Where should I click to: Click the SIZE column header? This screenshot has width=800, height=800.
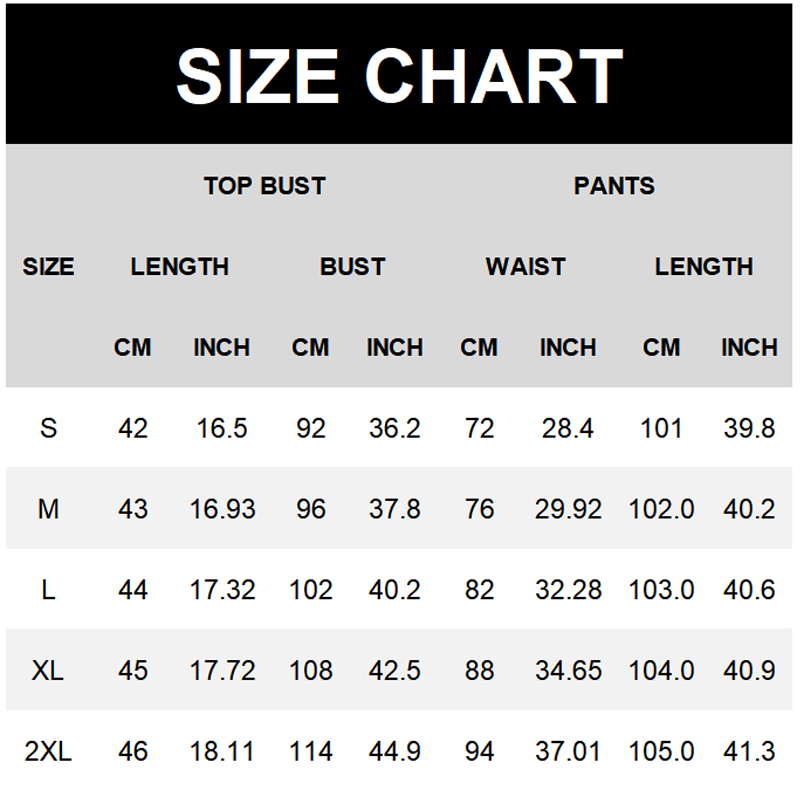[48, 267]
